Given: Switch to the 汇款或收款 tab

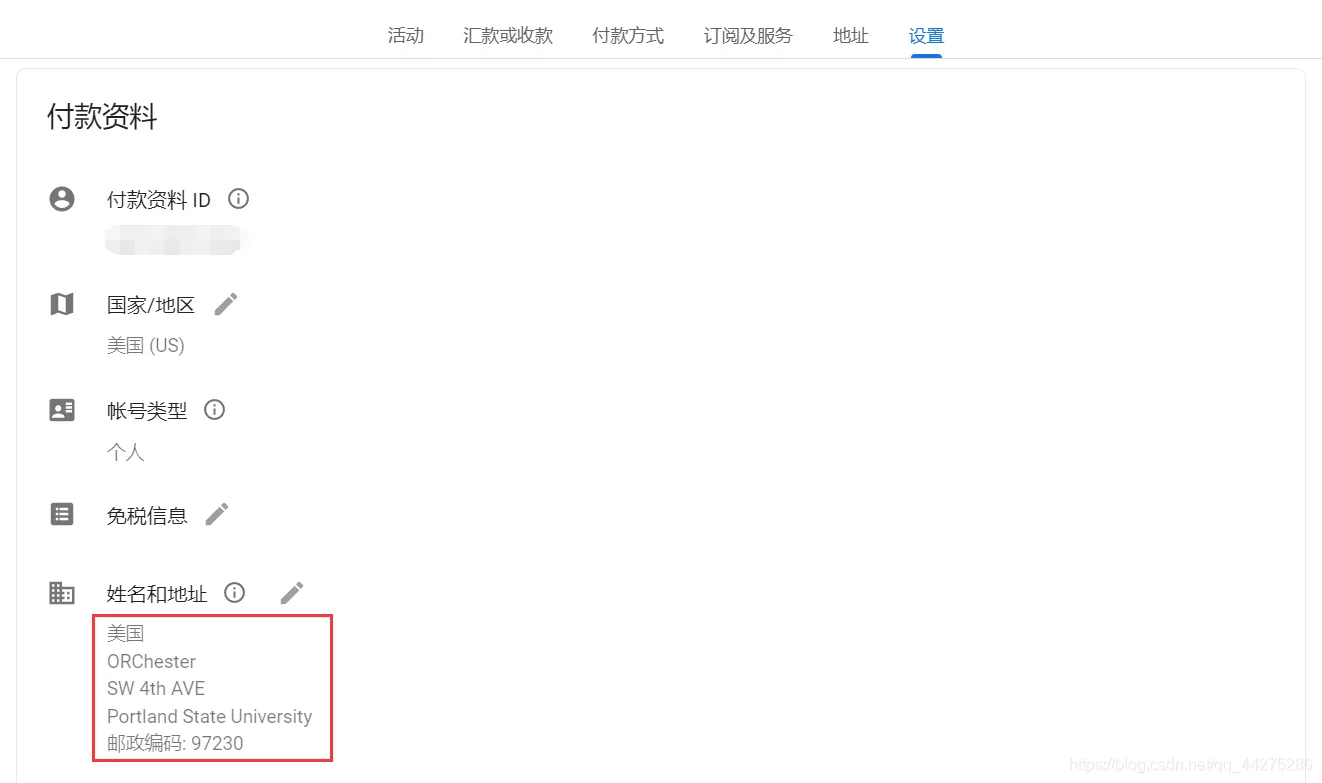Looking at the screenshot, I should [x=508, y=36].
